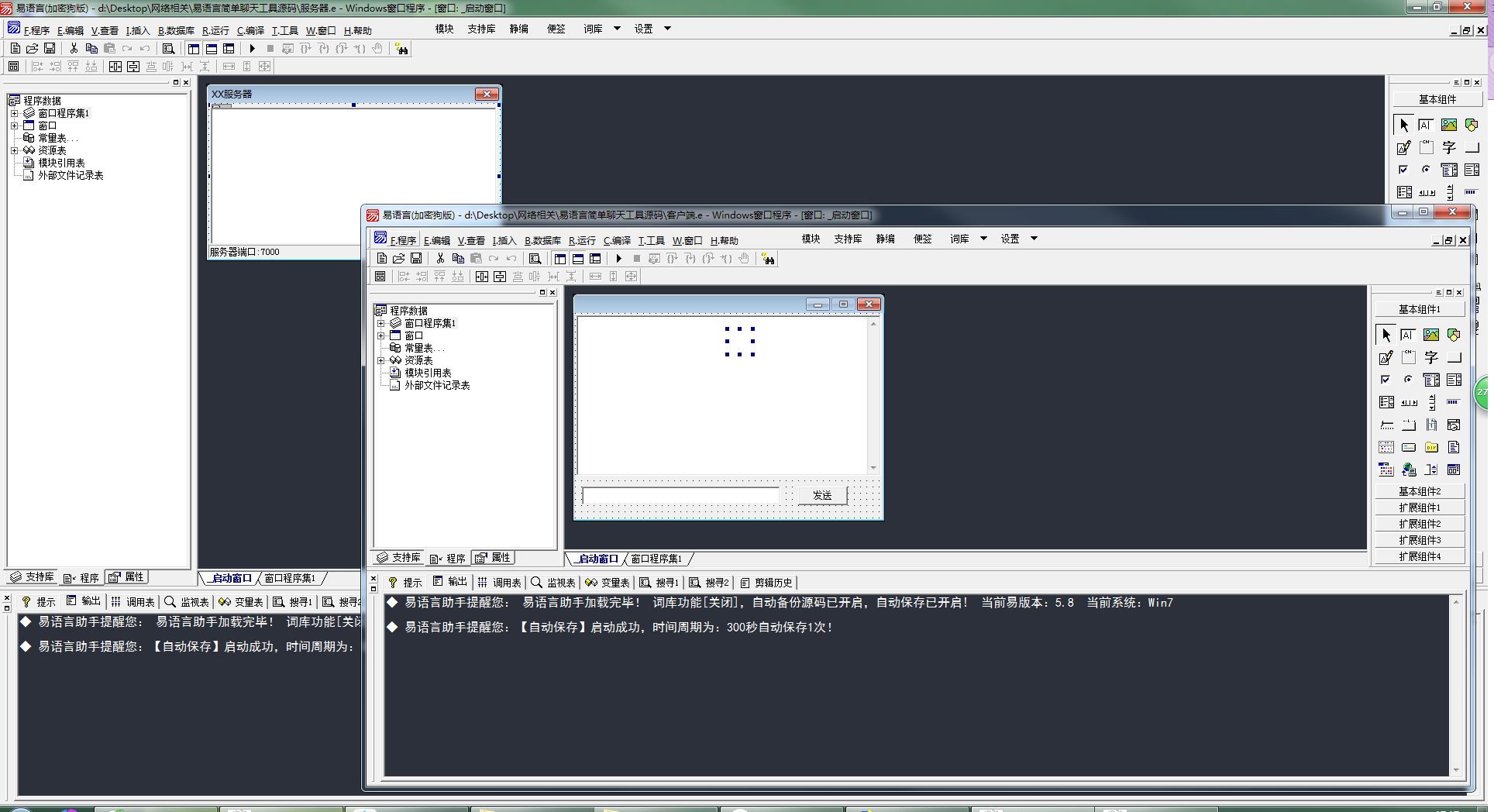
Task: Toggle left work panel button in server toolbar
Action: click(193, 48)
